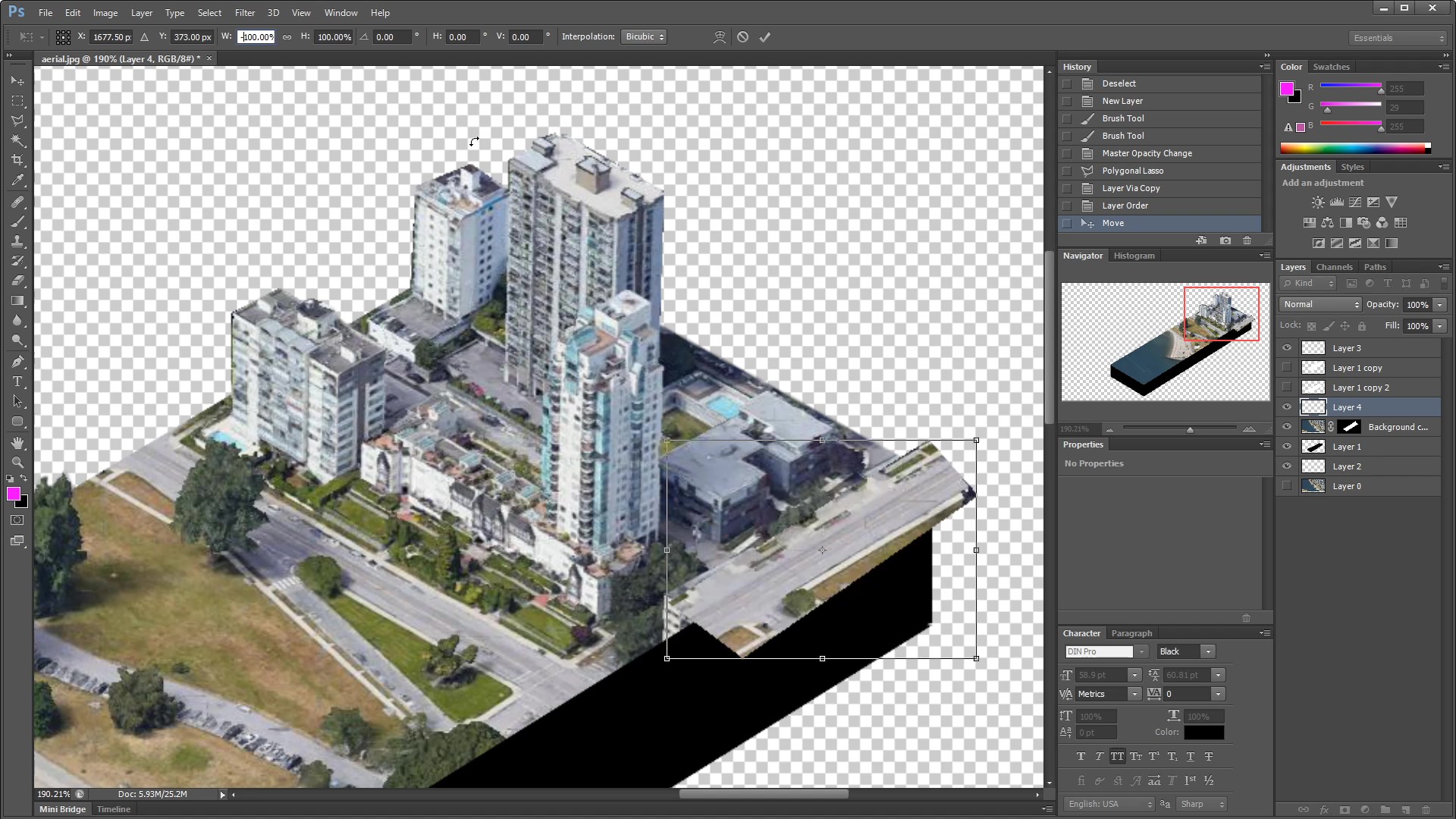The image size is (1456, 819).
Task: Click the Navigator preview thumbnail
Action: click(1165, 341)
